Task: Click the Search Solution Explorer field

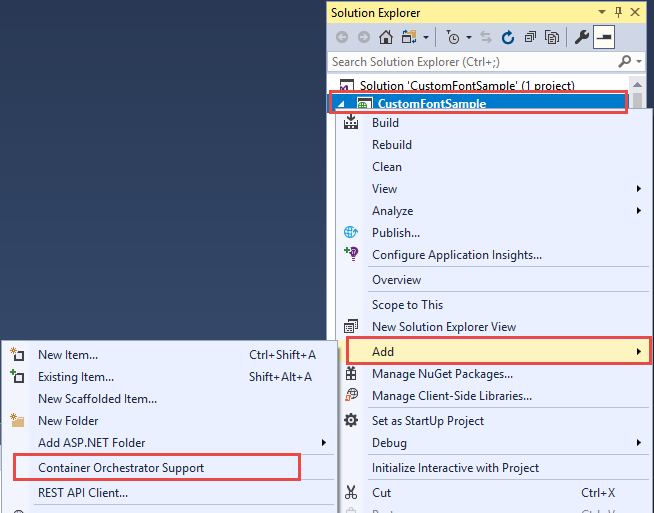Action: [x=471, y=62]
